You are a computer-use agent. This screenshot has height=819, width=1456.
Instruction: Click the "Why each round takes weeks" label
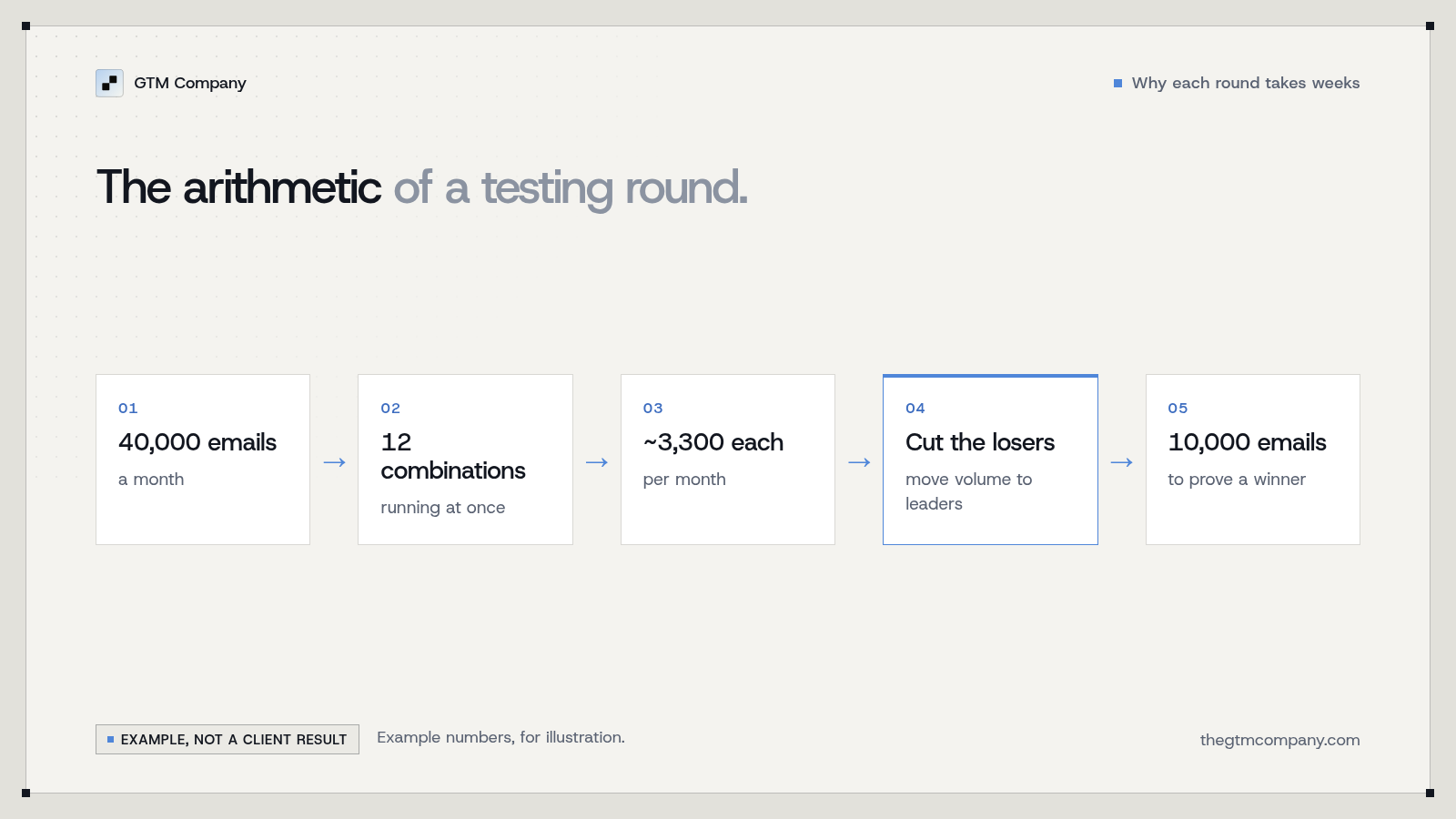[x=1246, y=83]
